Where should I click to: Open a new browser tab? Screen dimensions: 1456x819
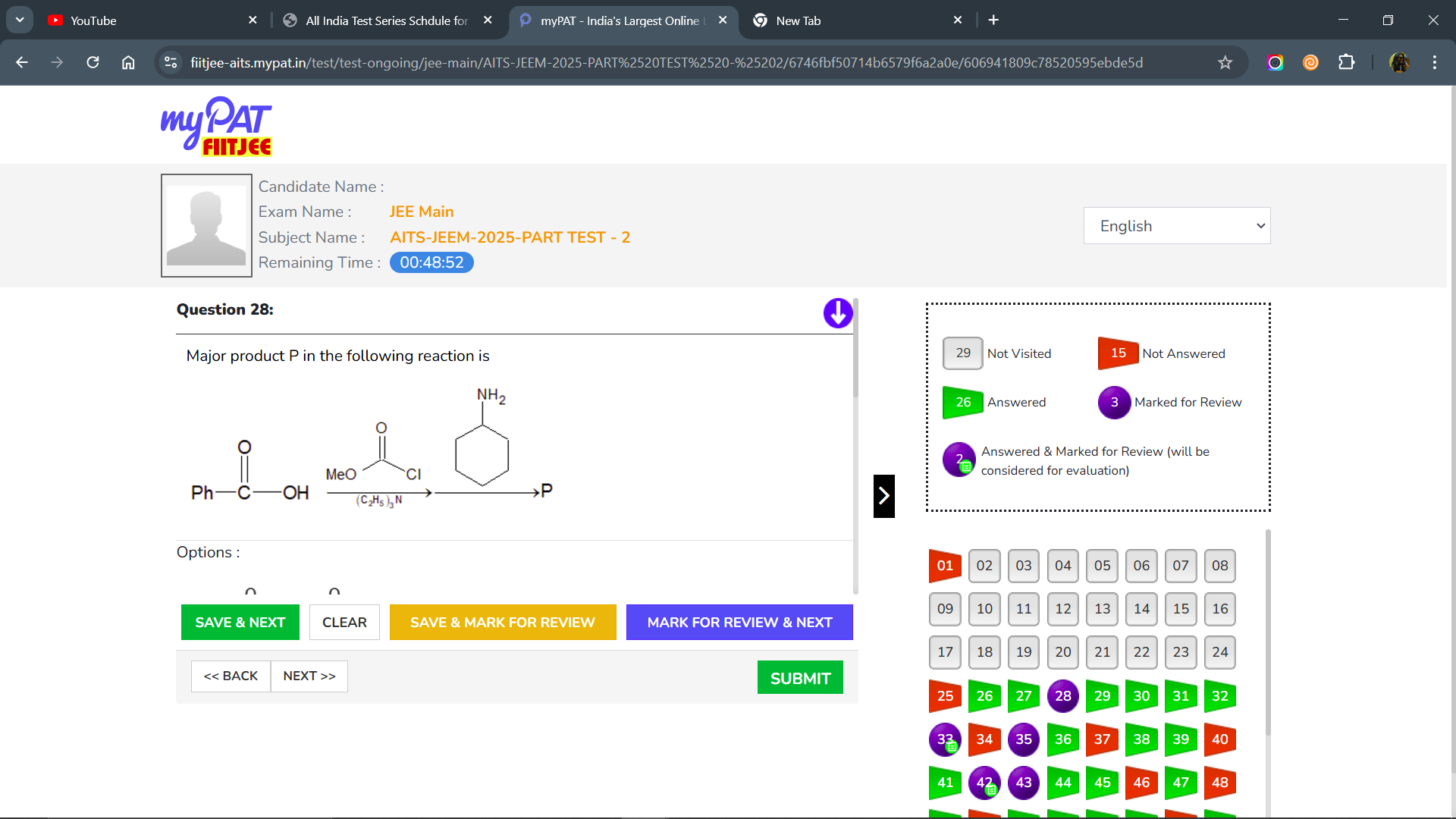point(993,20)
